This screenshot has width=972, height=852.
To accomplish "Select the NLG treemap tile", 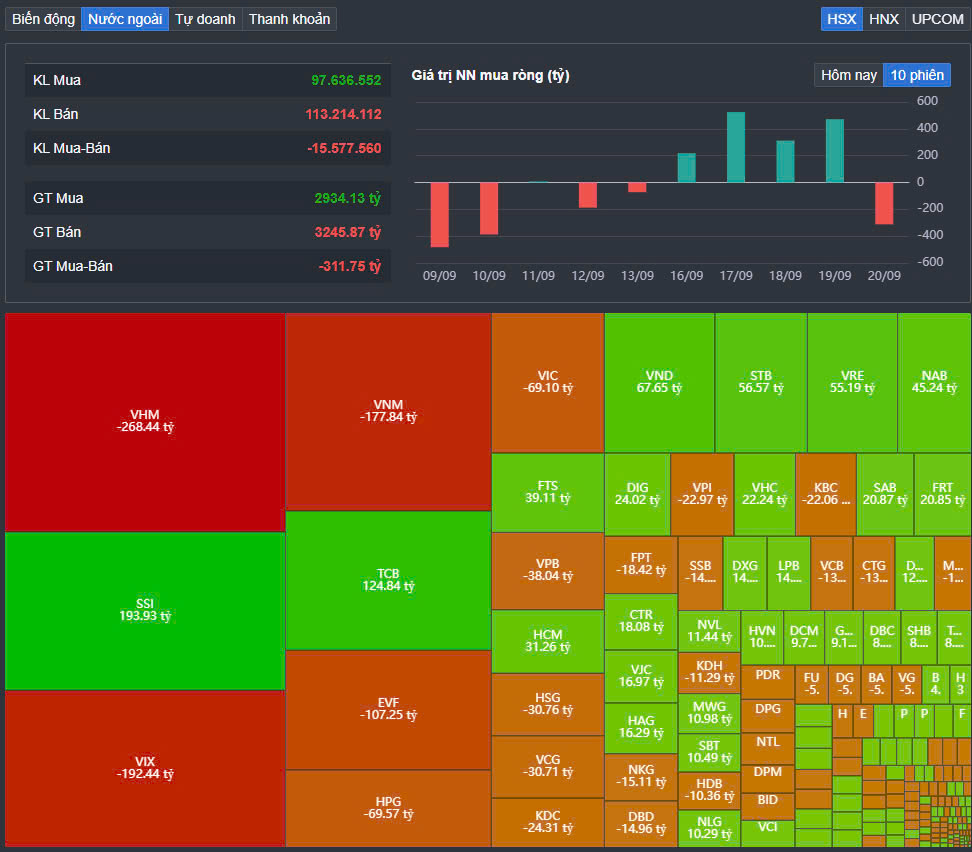I will 709,828.
